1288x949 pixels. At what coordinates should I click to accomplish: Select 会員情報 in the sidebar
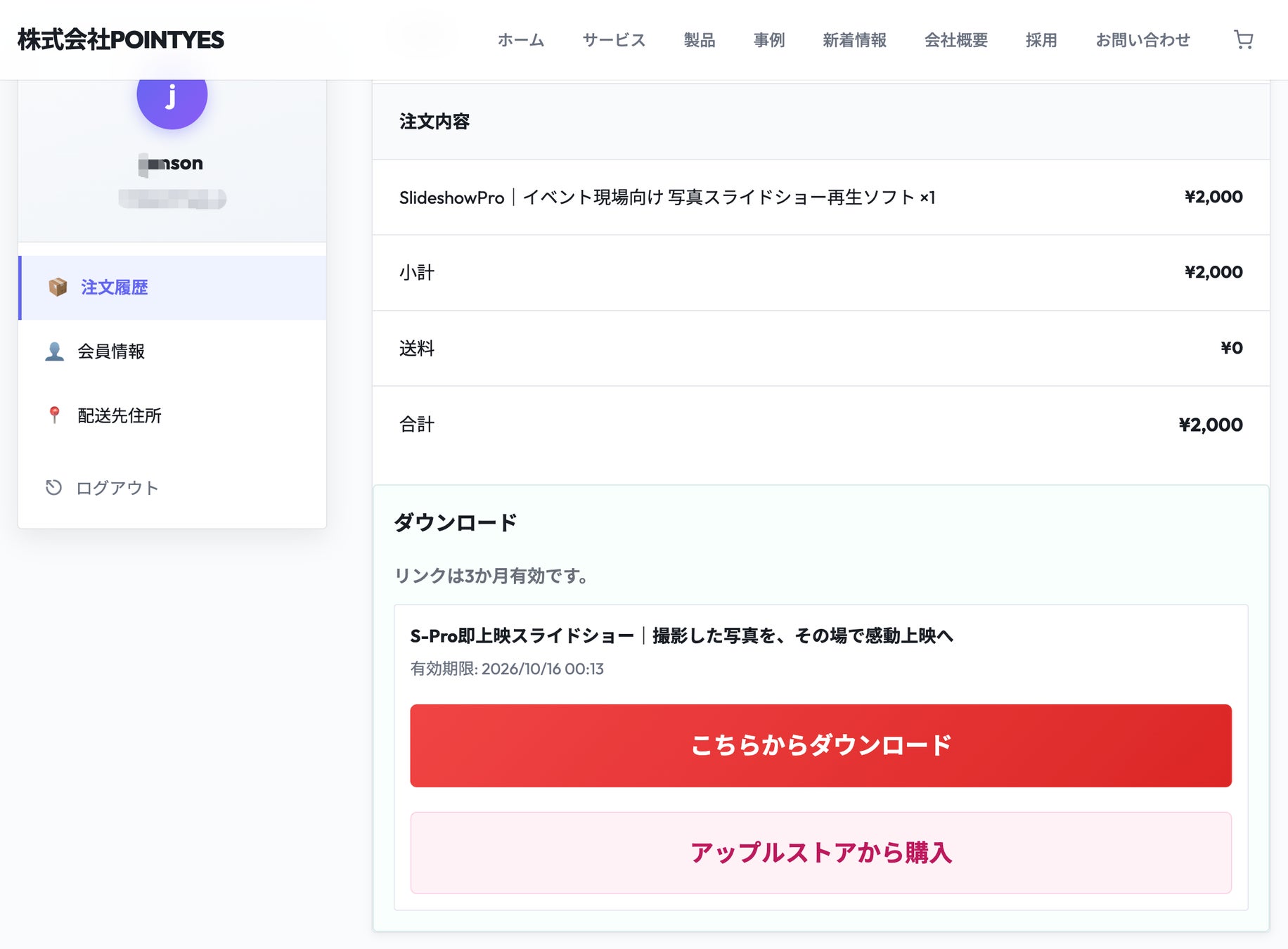(x=172, y=351)
